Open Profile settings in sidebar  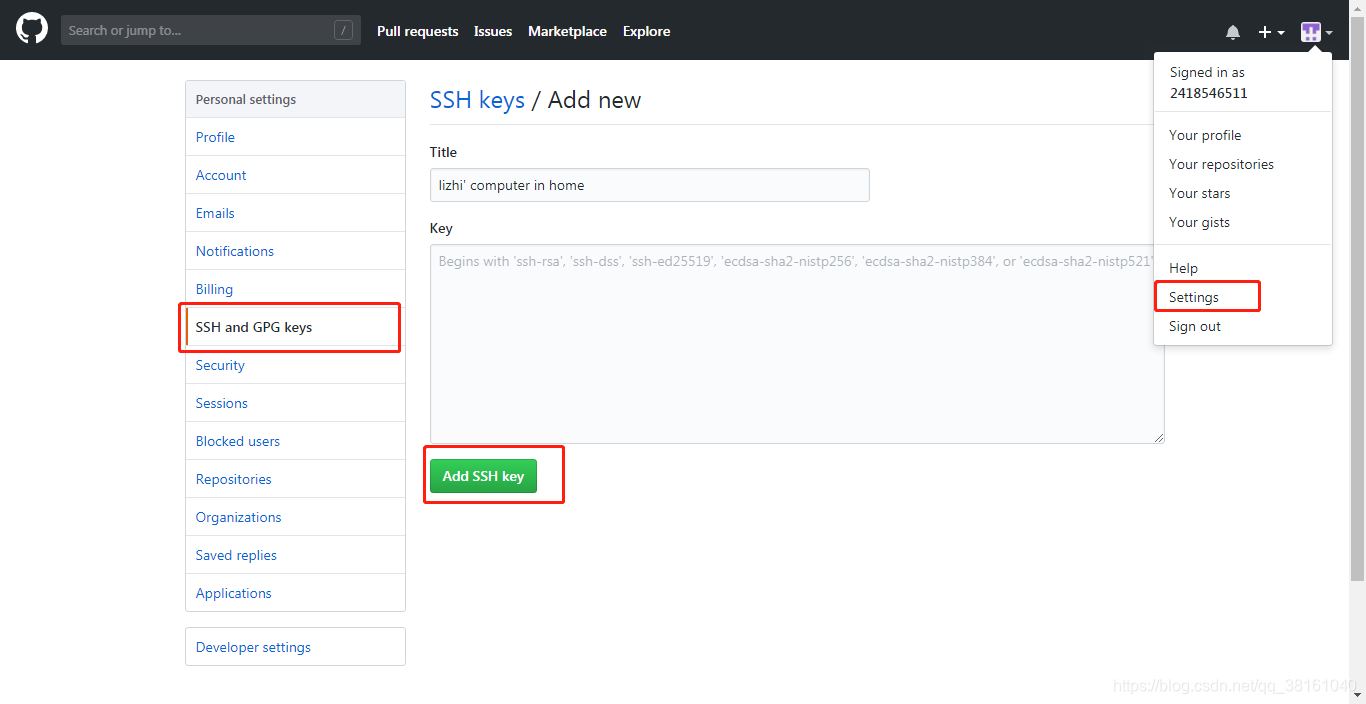click(295, 137)
